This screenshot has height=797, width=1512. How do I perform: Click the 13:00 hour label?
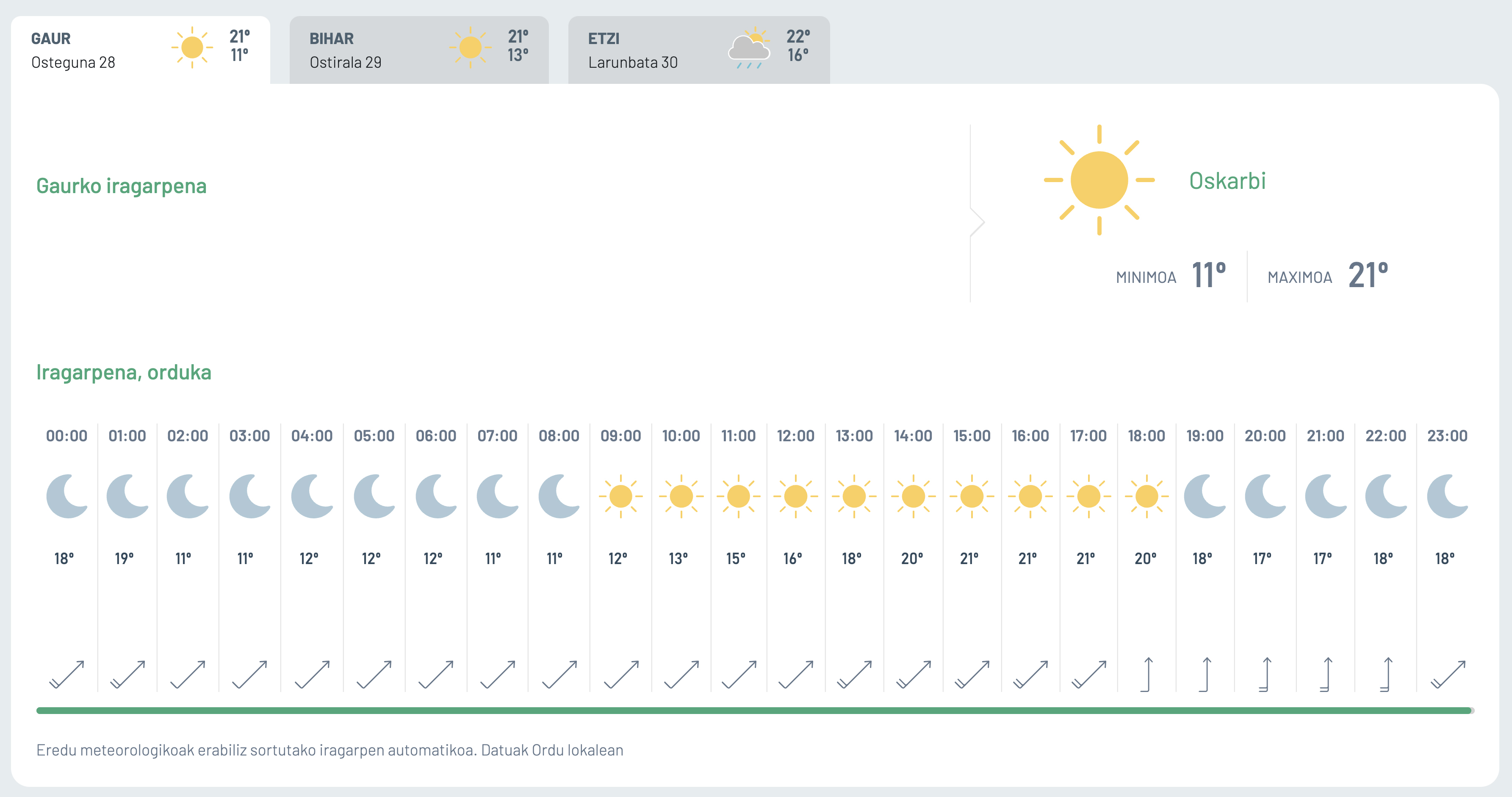click(x=854, y=436)
